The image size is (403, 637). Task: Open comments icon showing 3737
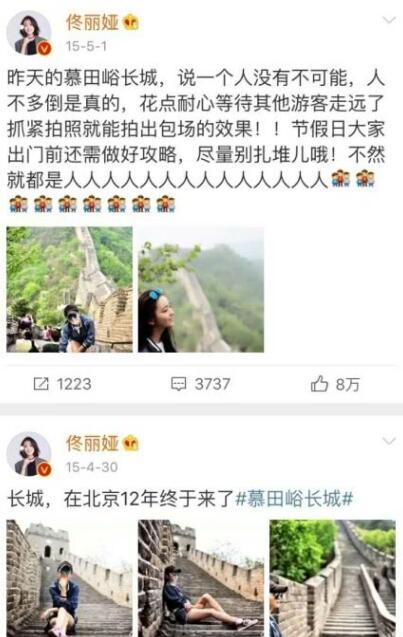pyautogui.click(x=178, y=384)
